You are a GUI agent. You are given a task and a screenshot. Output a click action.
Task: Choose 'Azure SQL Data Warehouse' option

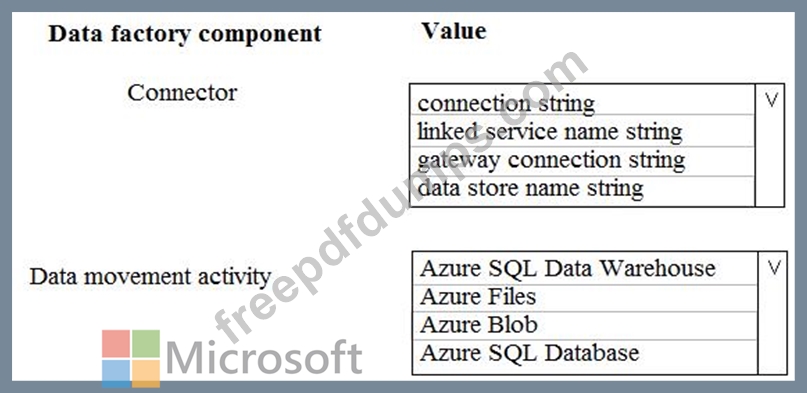[x=585, y=269]
